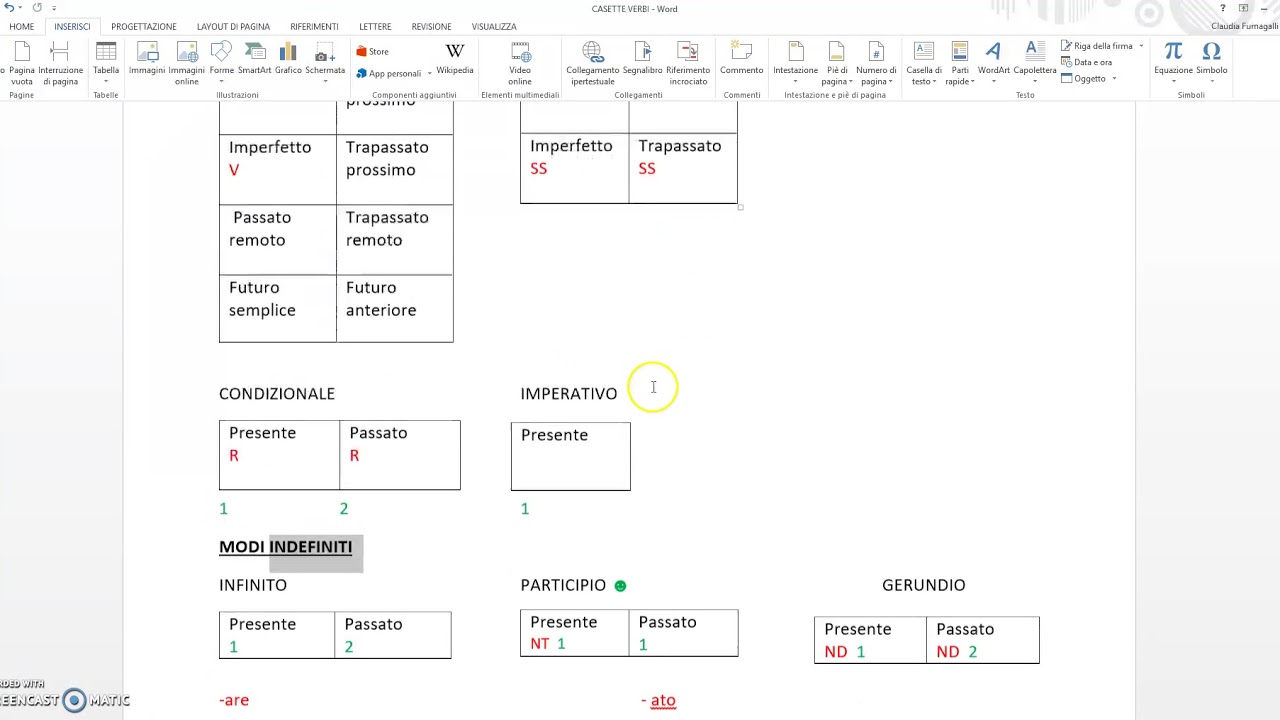Viewport: 1280px width, 720px height.
Task: Click the CONDIZIONALE heading
Action: tap(277, 394)
